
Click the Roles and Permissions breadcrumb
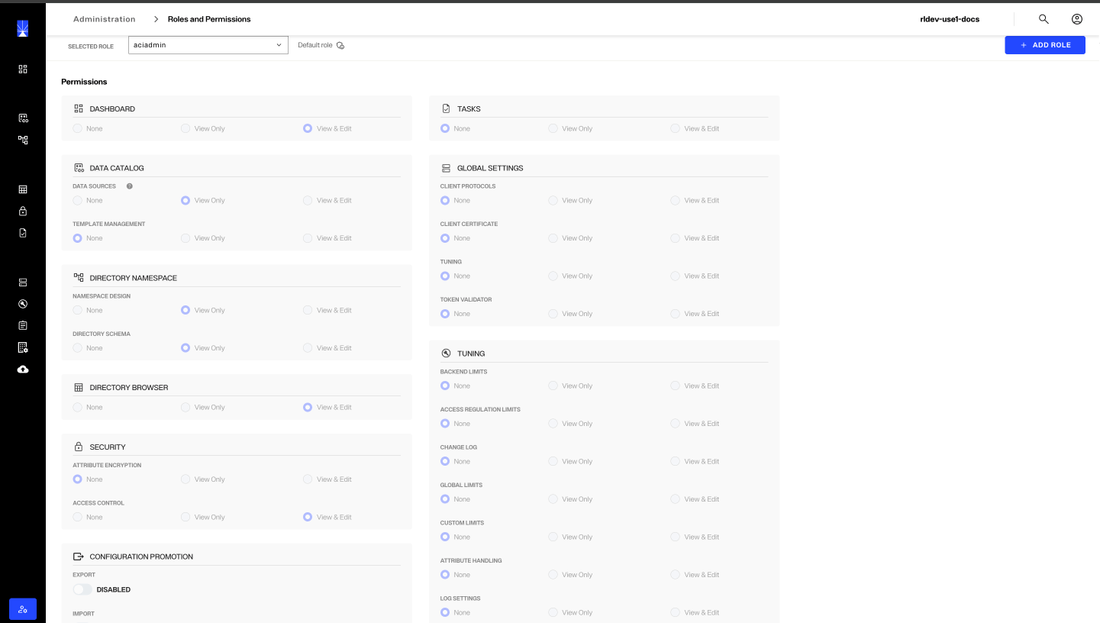tap(209, 19)
